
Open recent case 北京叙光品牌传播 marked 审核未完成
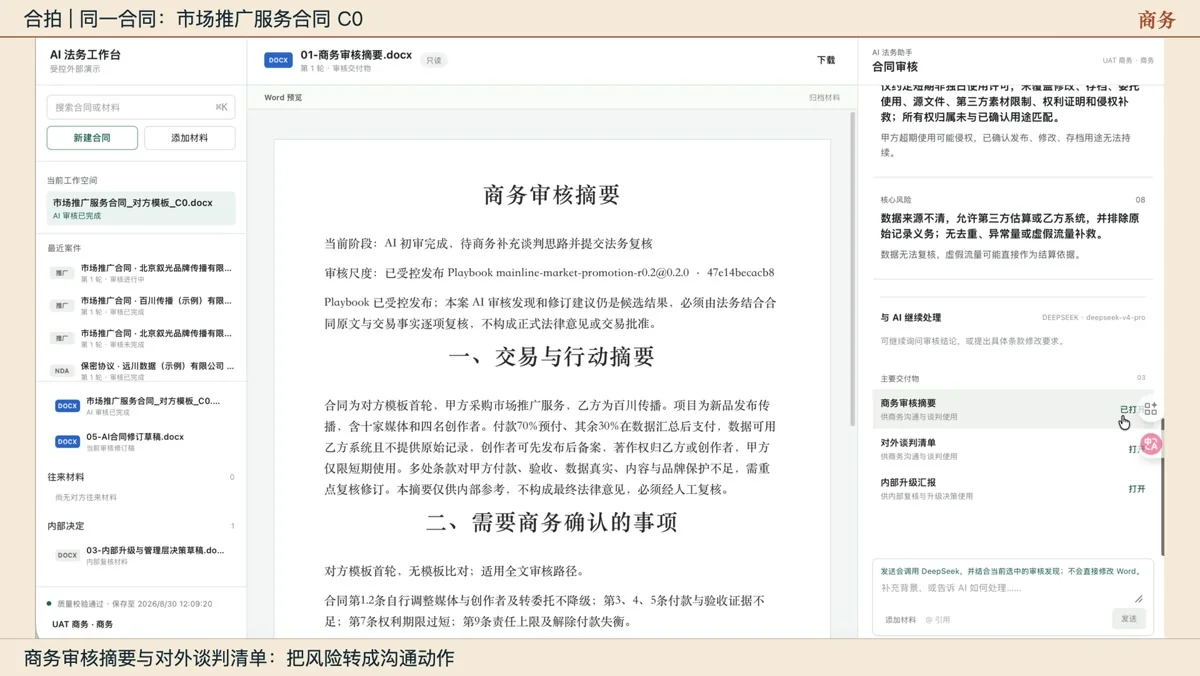141,338
